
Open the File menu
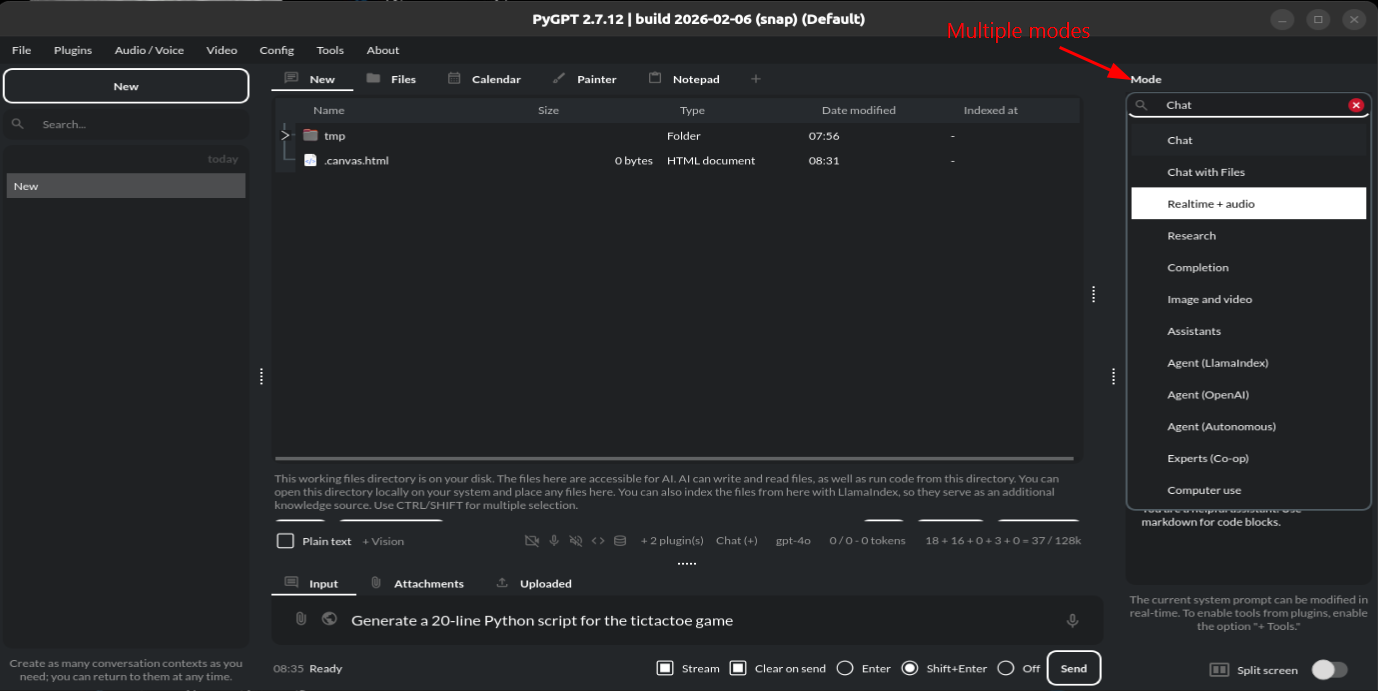(x=21, y=50)
